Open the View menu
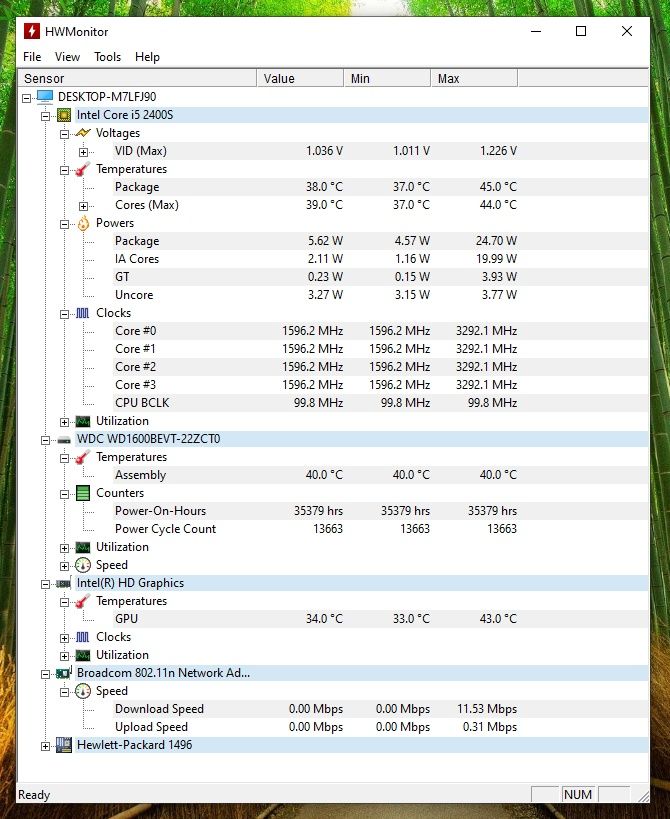 (x=67, y=57)
